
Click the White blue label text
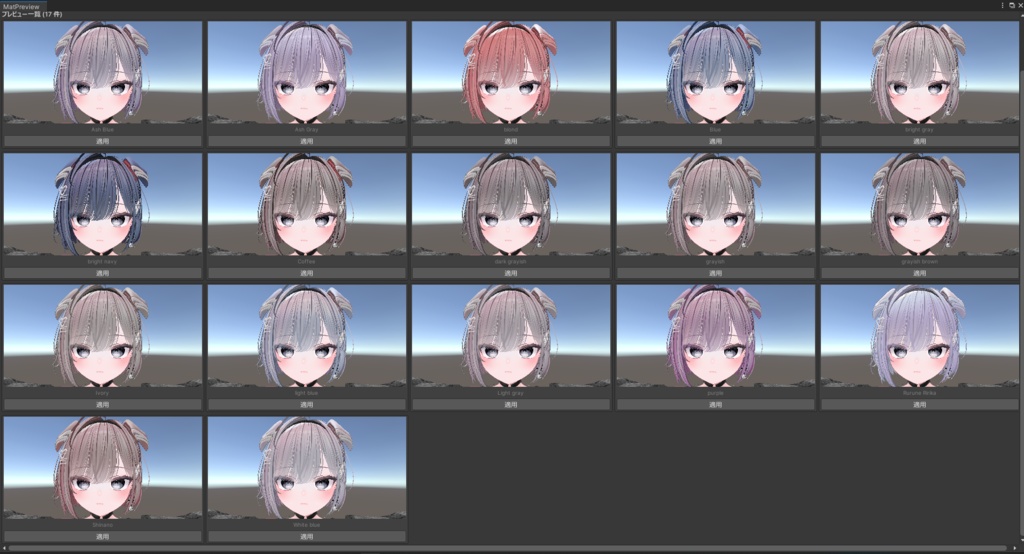306,525
